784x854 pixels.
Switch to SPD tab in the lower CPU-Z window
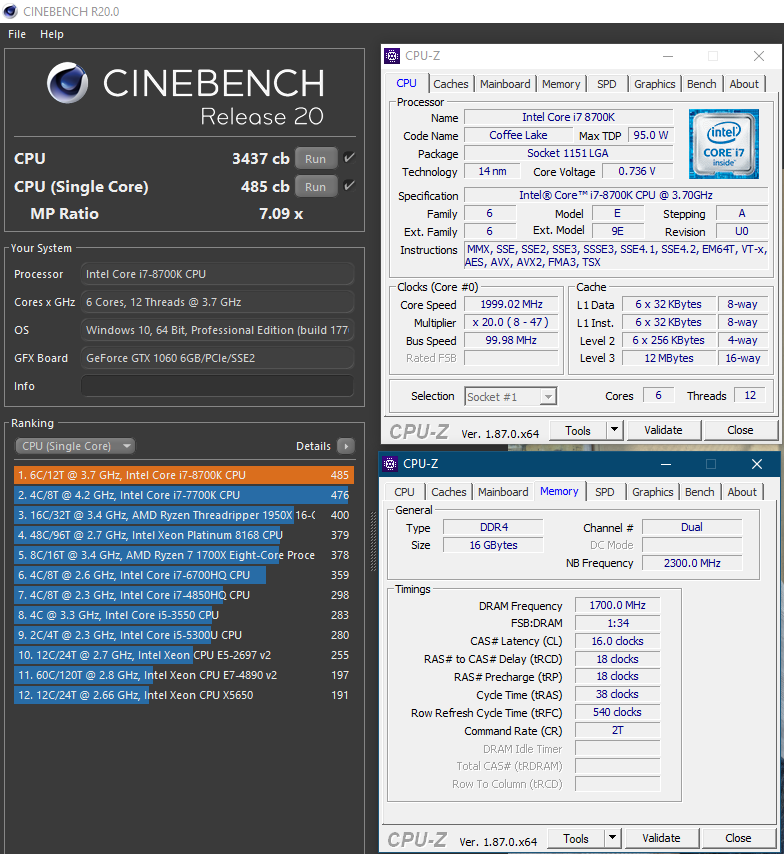coord(604,492)
